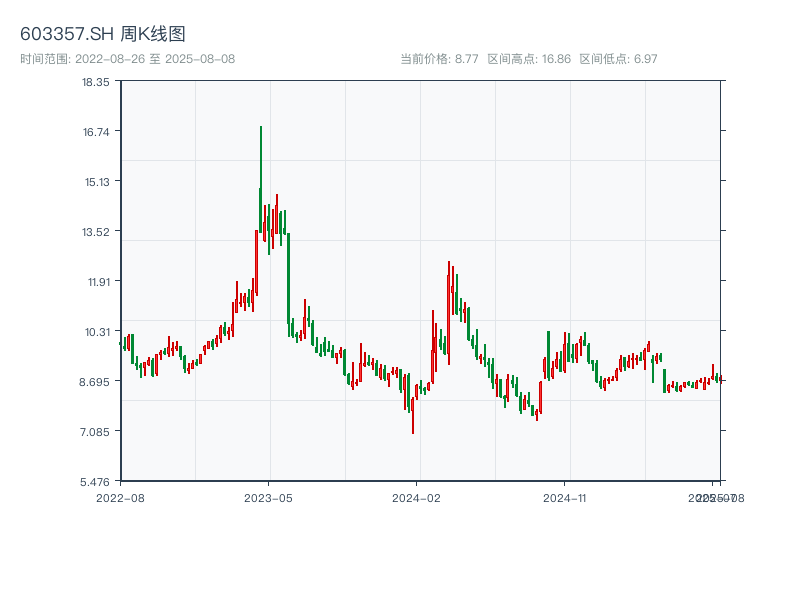
Task: Click the current price label 当前价格: 8.77
Action: tap(439, 59)
